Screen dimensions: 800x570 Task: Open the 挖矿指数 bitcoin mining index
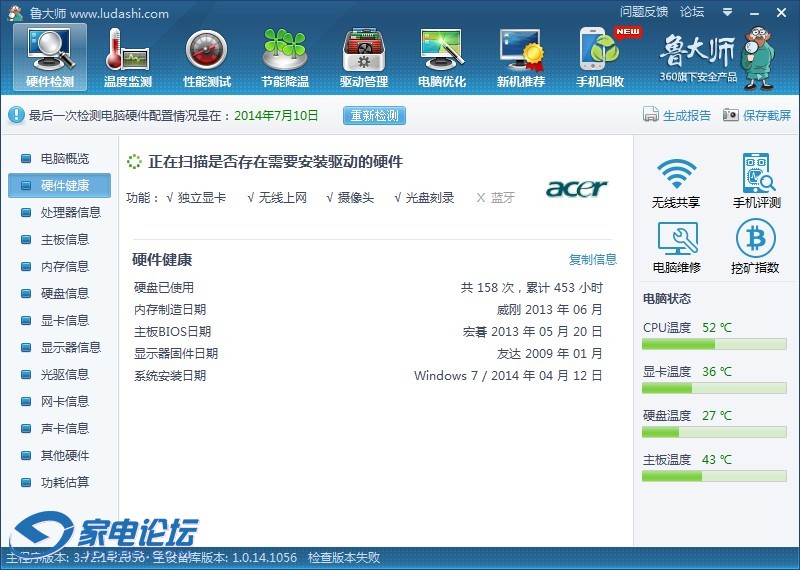click(x=756, y=246)
